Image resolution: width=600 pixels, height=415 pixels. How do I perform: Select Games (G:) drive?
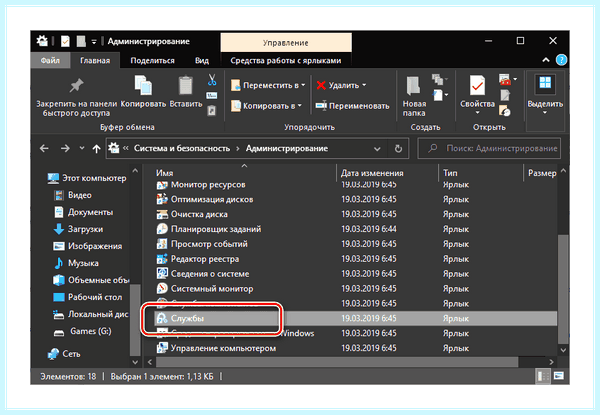point(82,331)
